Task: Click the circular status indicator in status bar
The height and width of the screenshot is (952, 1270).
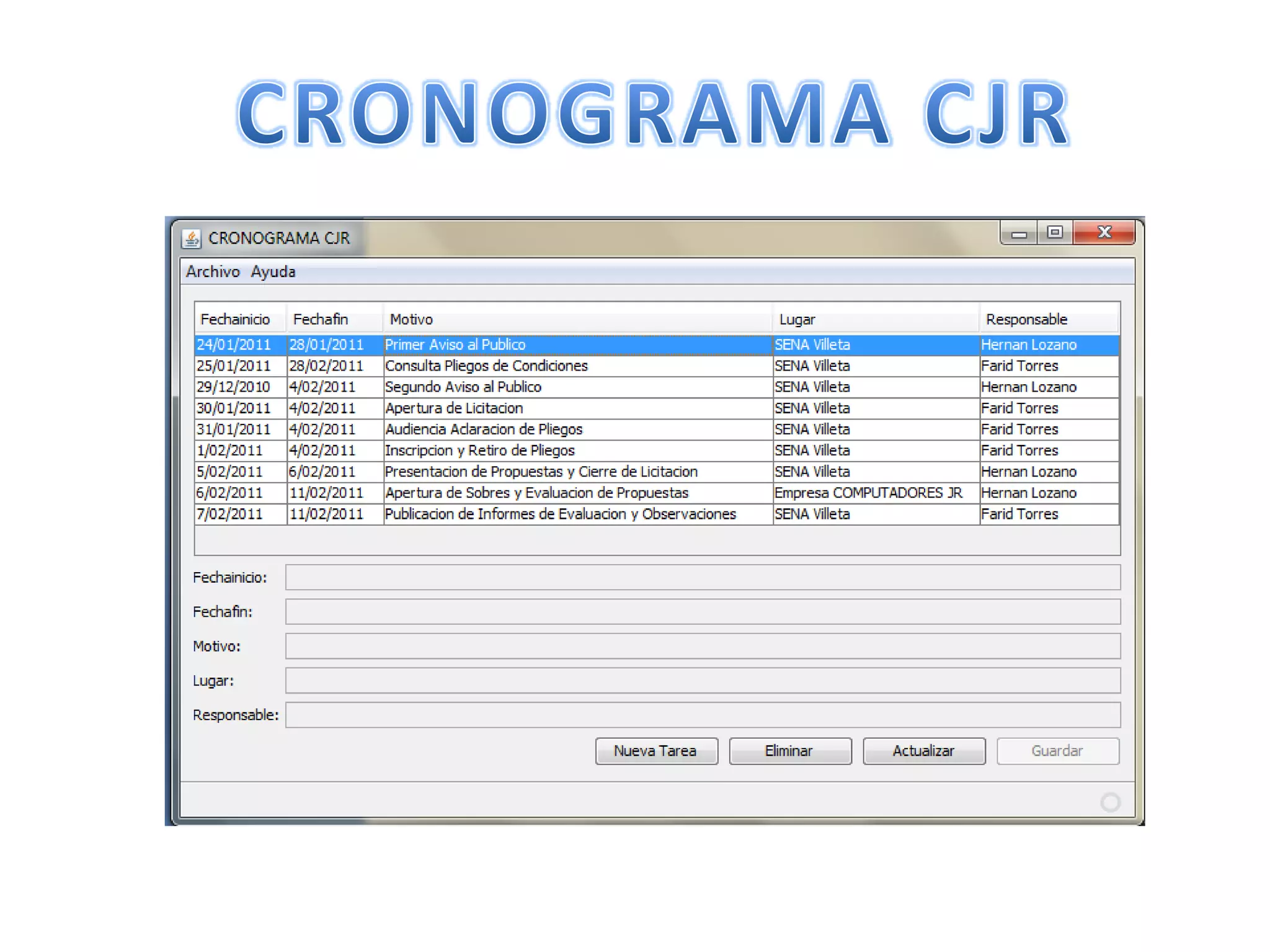Action: pyautogui.click(x=1110, y=802)
